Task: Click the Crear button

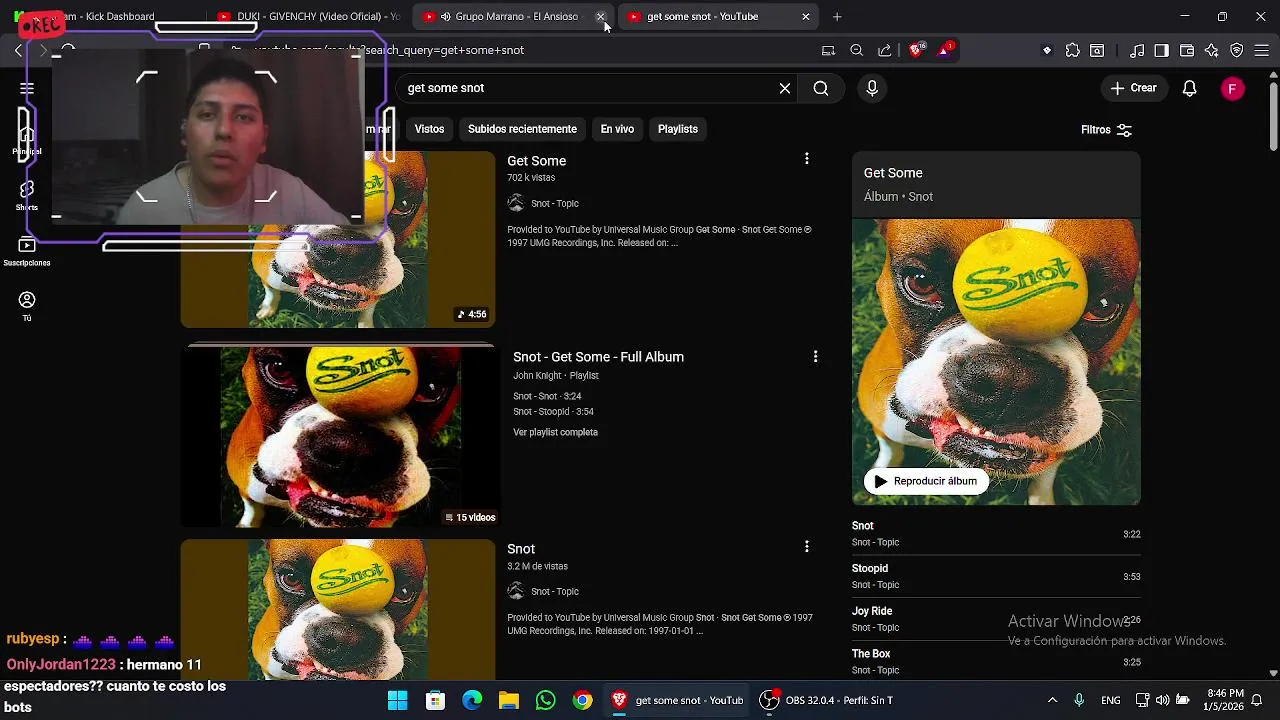Action: (1133, 88)
